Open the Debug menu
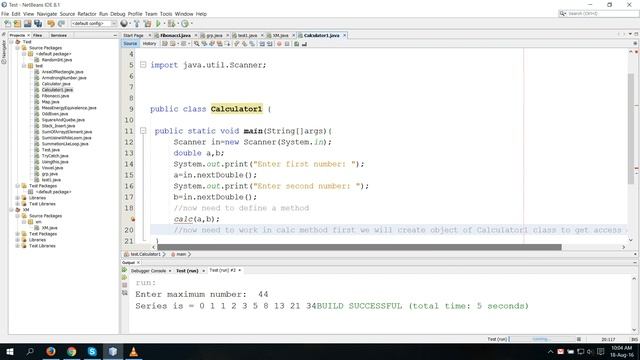 coord(118,14)
